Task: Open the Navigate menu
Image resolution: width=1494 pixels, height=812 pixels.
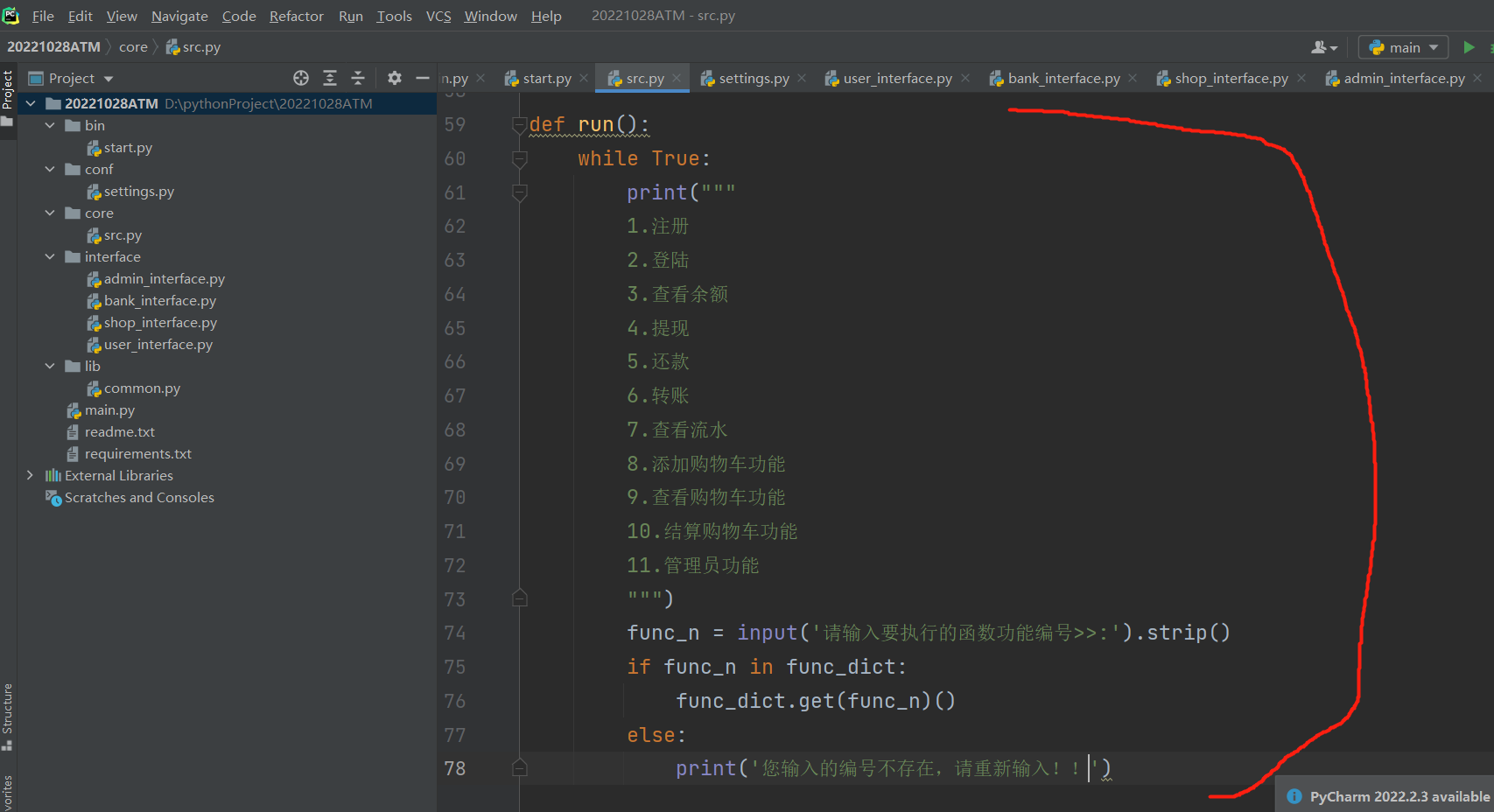Action: tap(179, 16)
